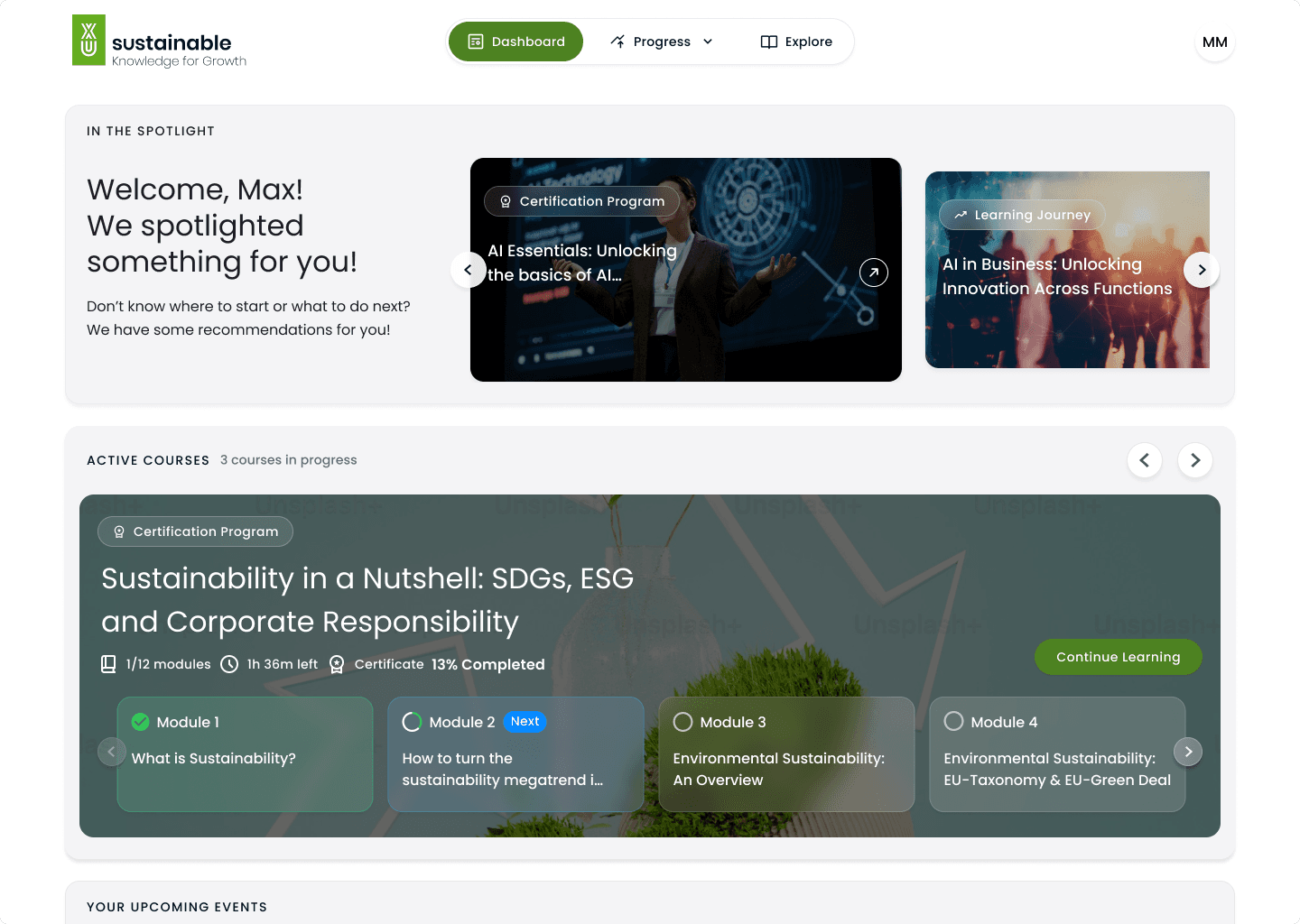Open the Progress menu
Screen dimensions: 1300x924
(661, 42)
